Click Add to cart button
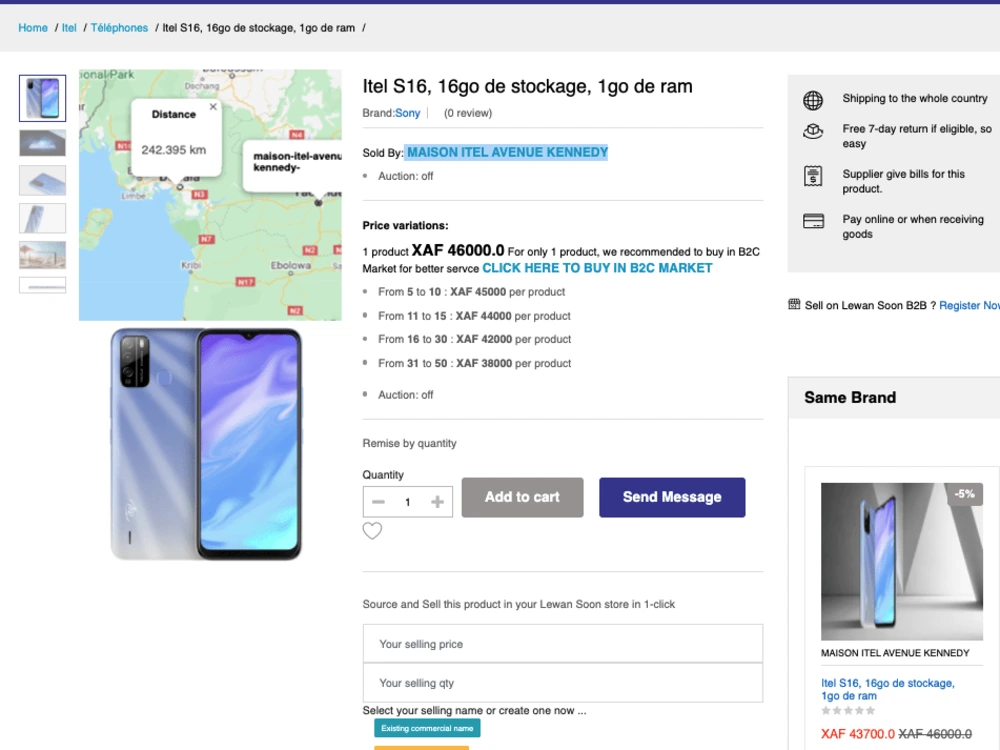The width and height of the screenshot is (1000, 750). (x=522, y=497)
